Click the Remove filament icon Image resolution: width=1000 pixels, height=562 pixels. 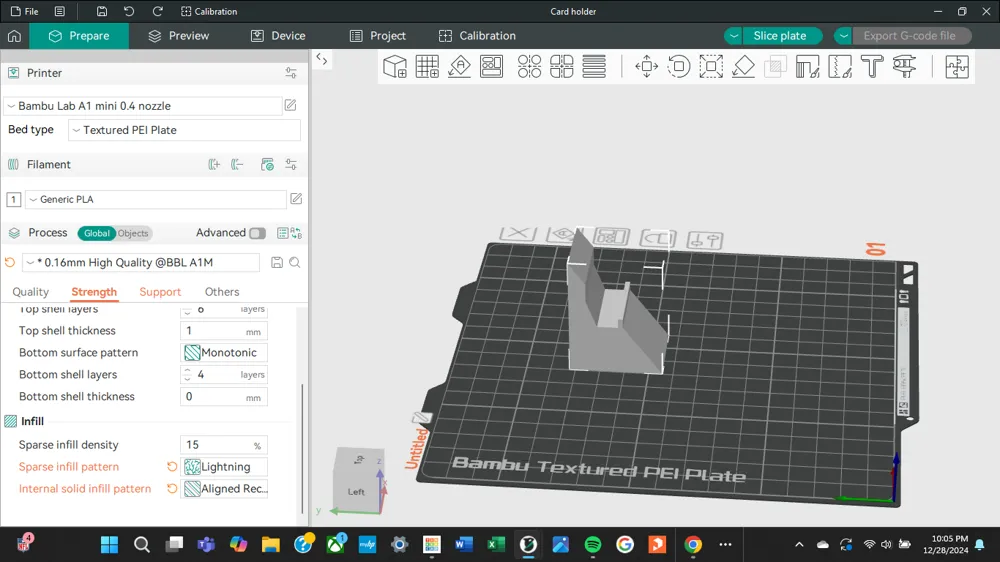(237, 165)
